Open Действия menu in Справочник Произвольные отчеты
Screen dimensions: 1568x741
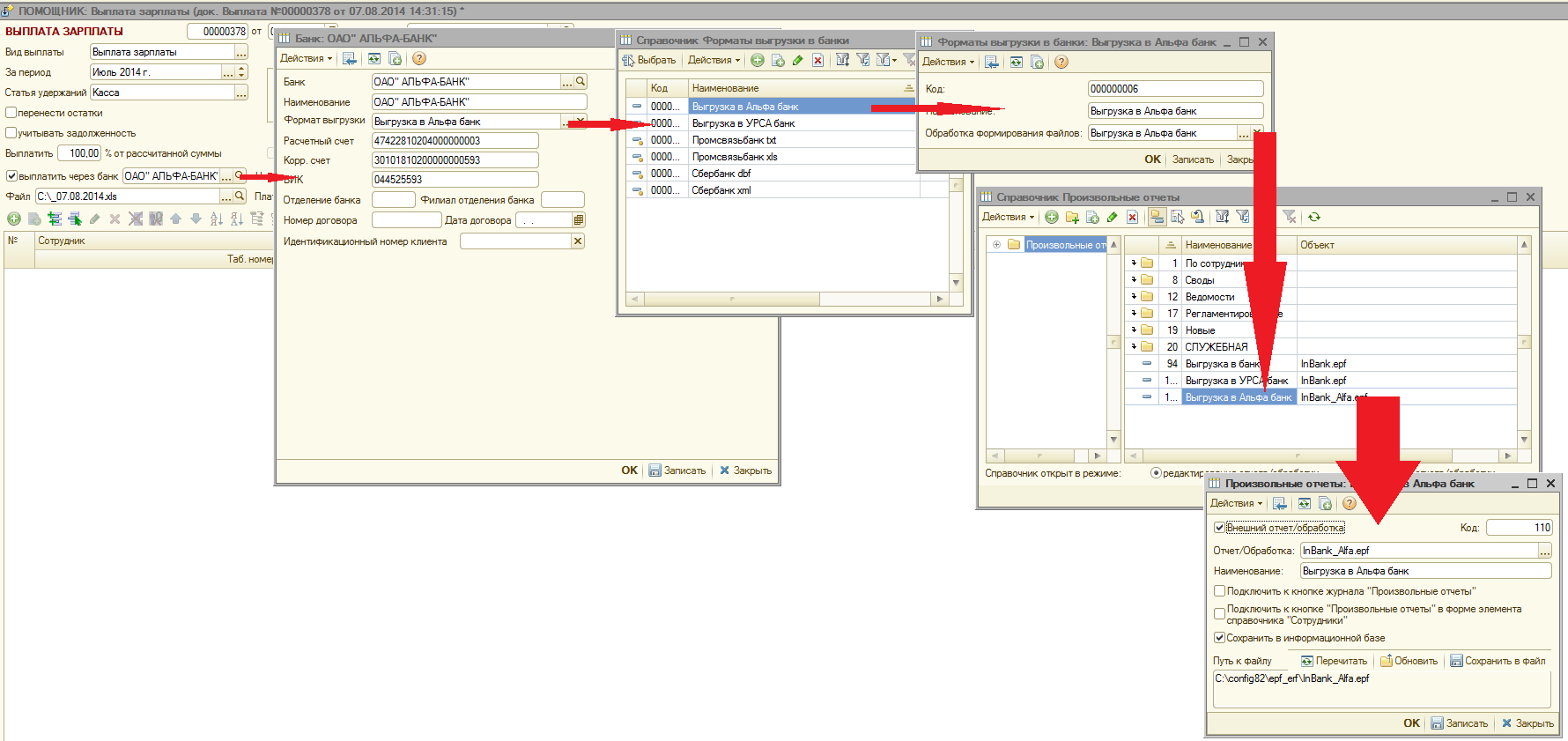point(1009,217)
